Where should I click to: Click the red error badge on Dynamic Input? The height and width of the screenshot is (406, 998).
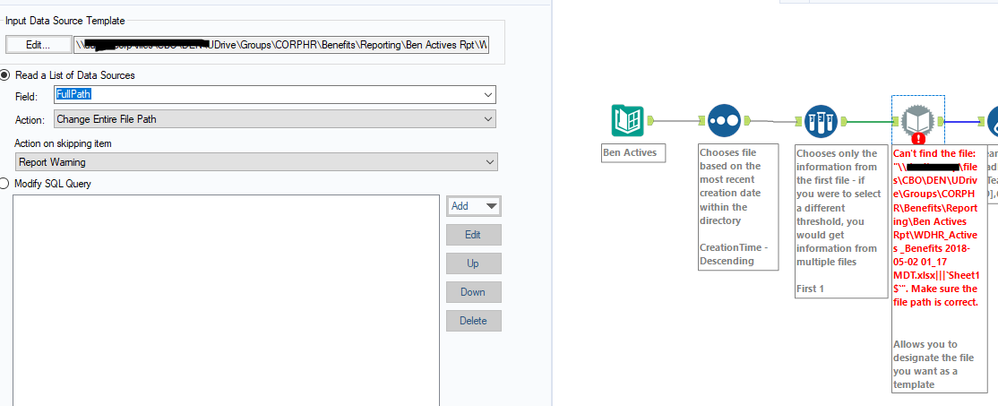click(x=918, y=138)
